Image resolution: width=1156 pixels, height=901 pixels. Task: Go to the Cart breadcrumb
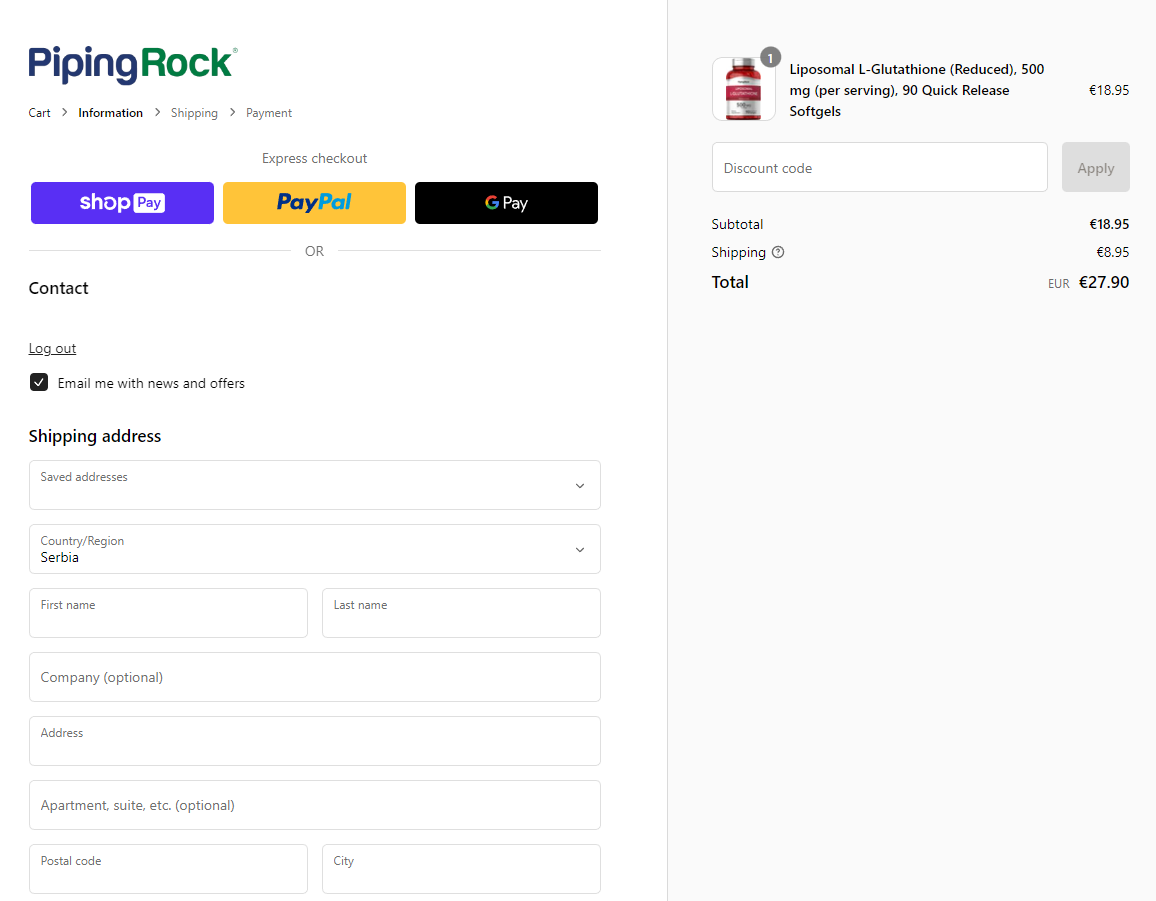click(x=40, y=113)
